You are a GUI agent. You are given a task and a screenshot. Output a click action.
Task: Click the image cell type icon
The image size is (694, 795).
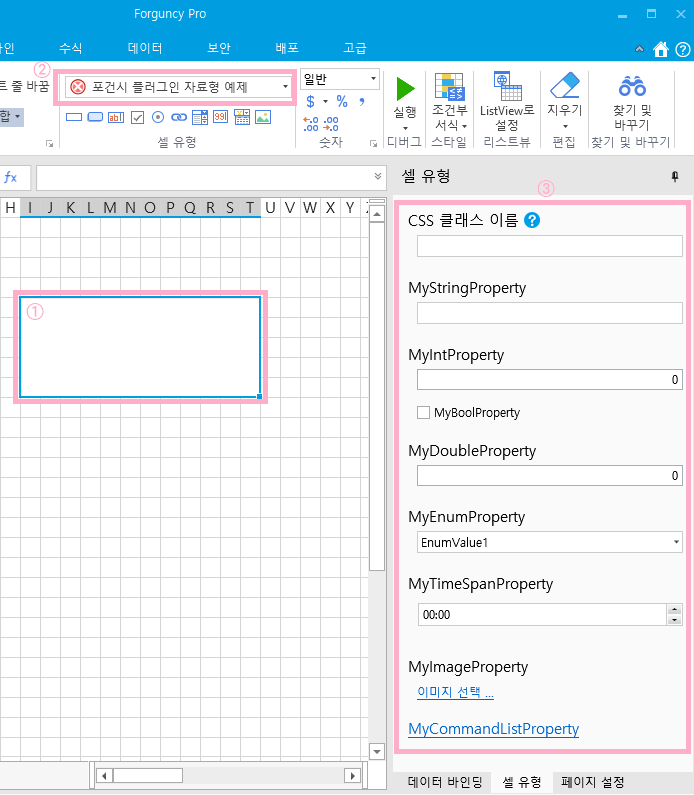[x=263, y=117]
